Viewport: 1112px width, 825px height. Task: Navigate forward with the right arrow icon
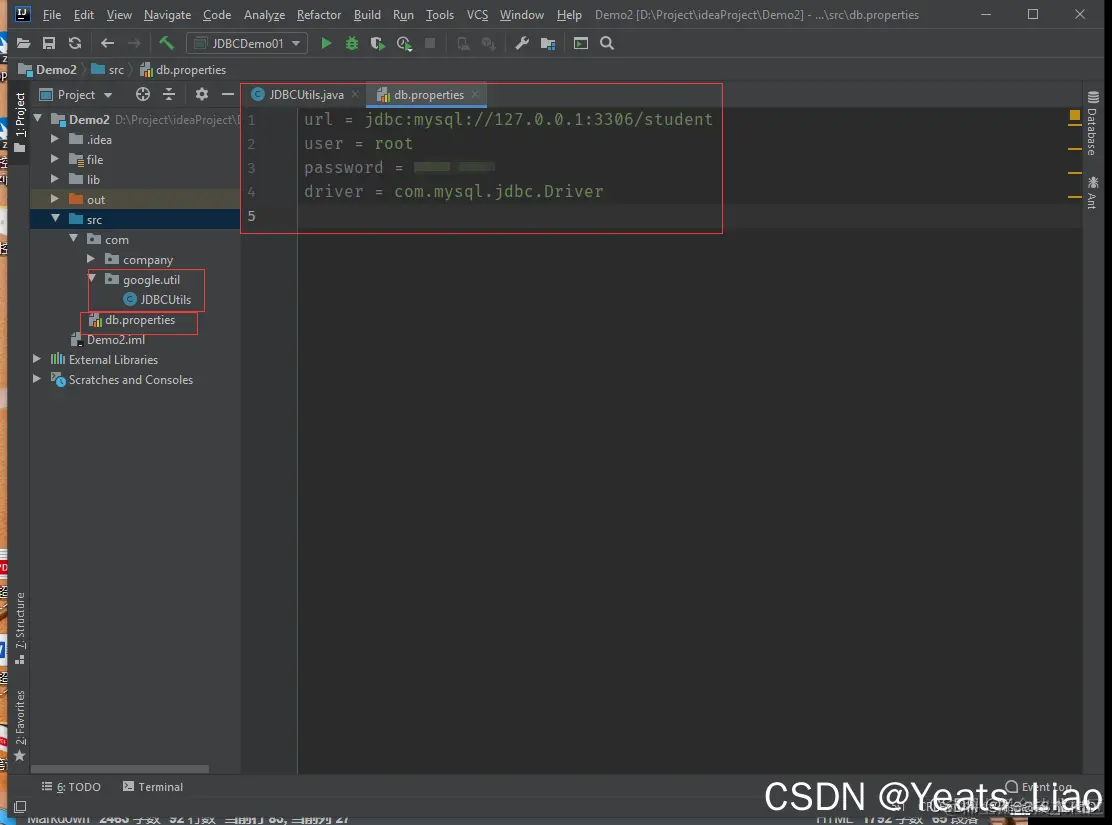coord(133,43)
